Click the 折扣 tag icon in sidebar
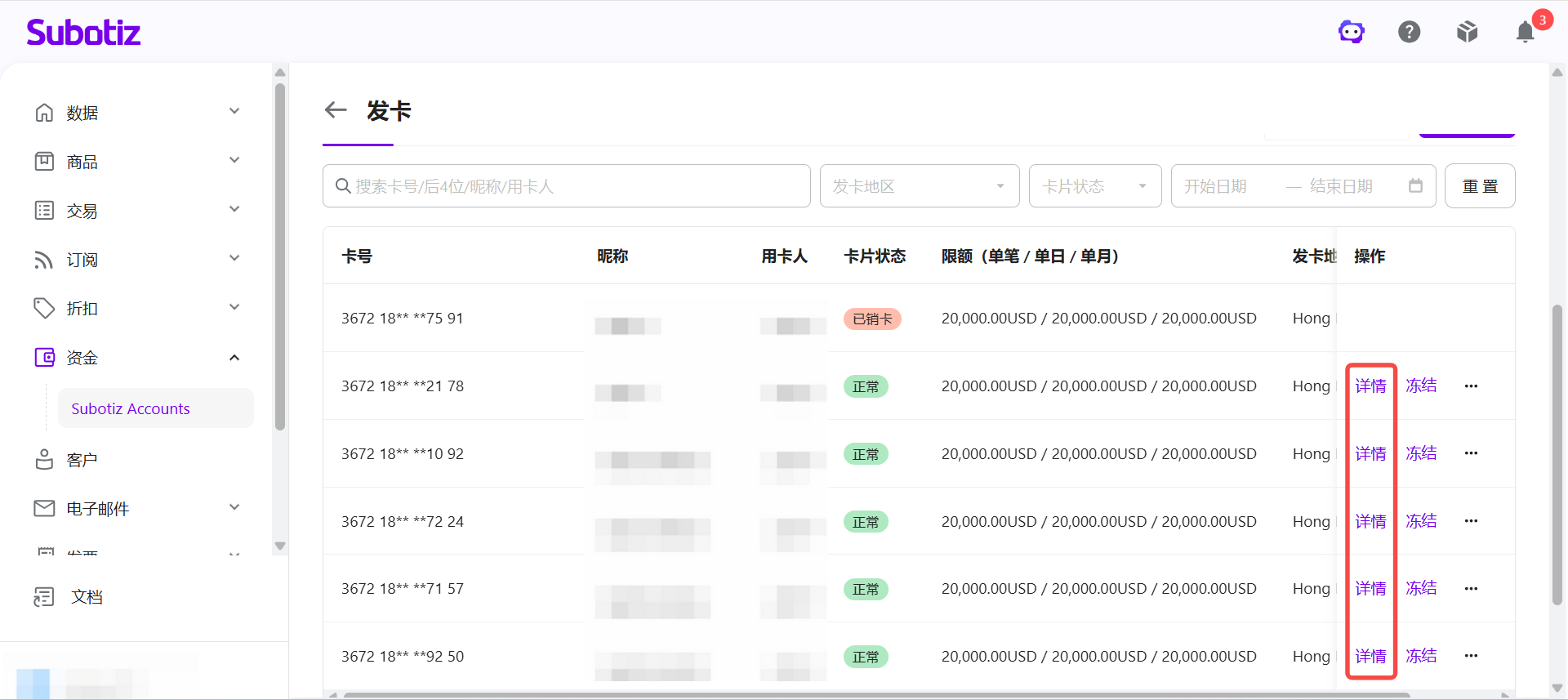Viewport: 1568px width, 700px height. (44, 309)
